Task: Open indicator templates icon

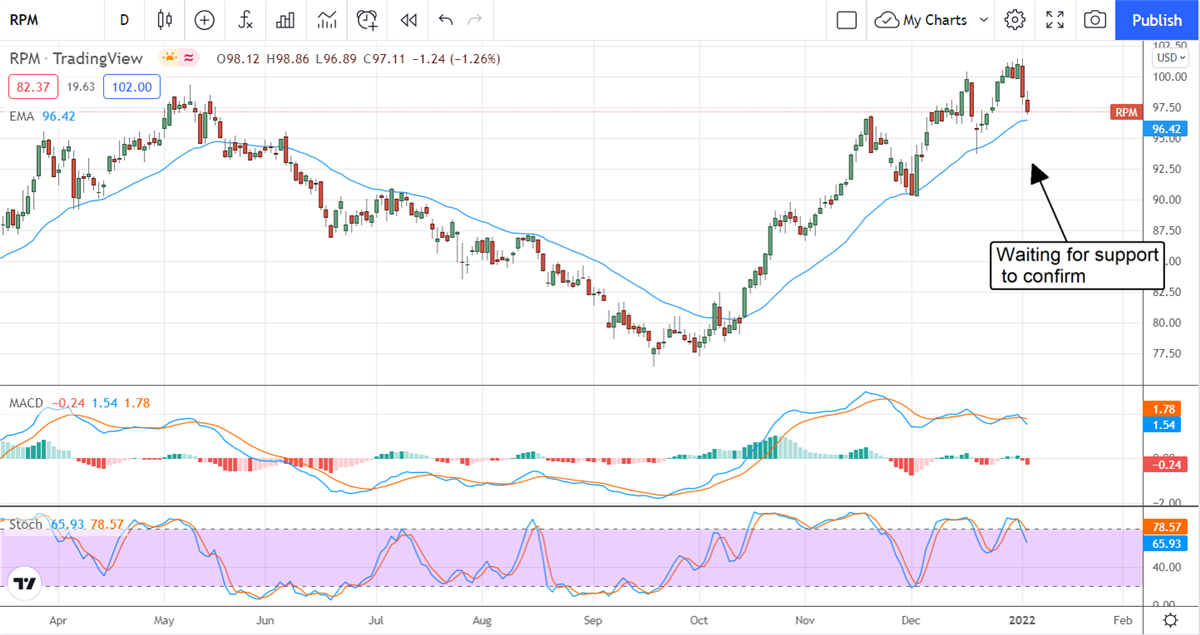Action: click(x=326, y=20)
